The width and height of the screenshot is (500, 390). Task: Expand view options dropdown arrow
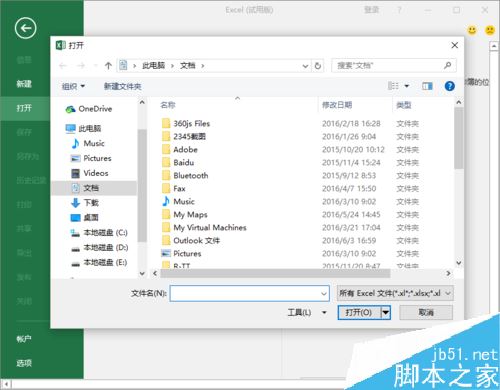click(x=407, y=86)
